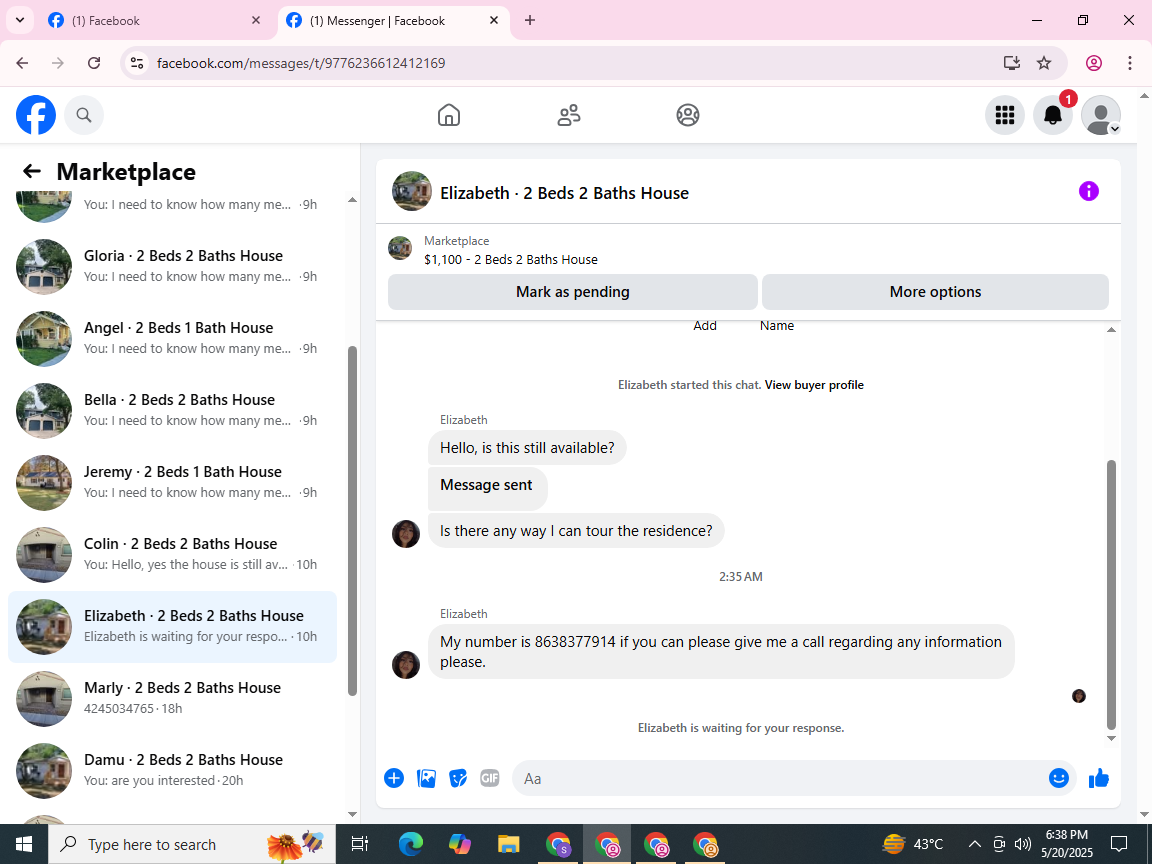
Task: Open the account profile avatar menu
Action: 1101,115
